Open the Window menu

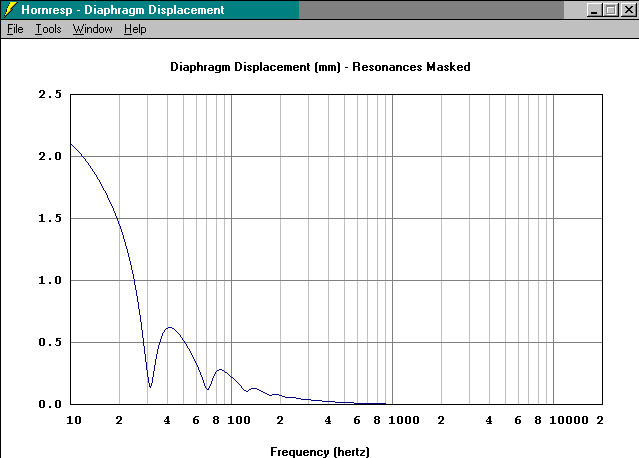(93, 29)
